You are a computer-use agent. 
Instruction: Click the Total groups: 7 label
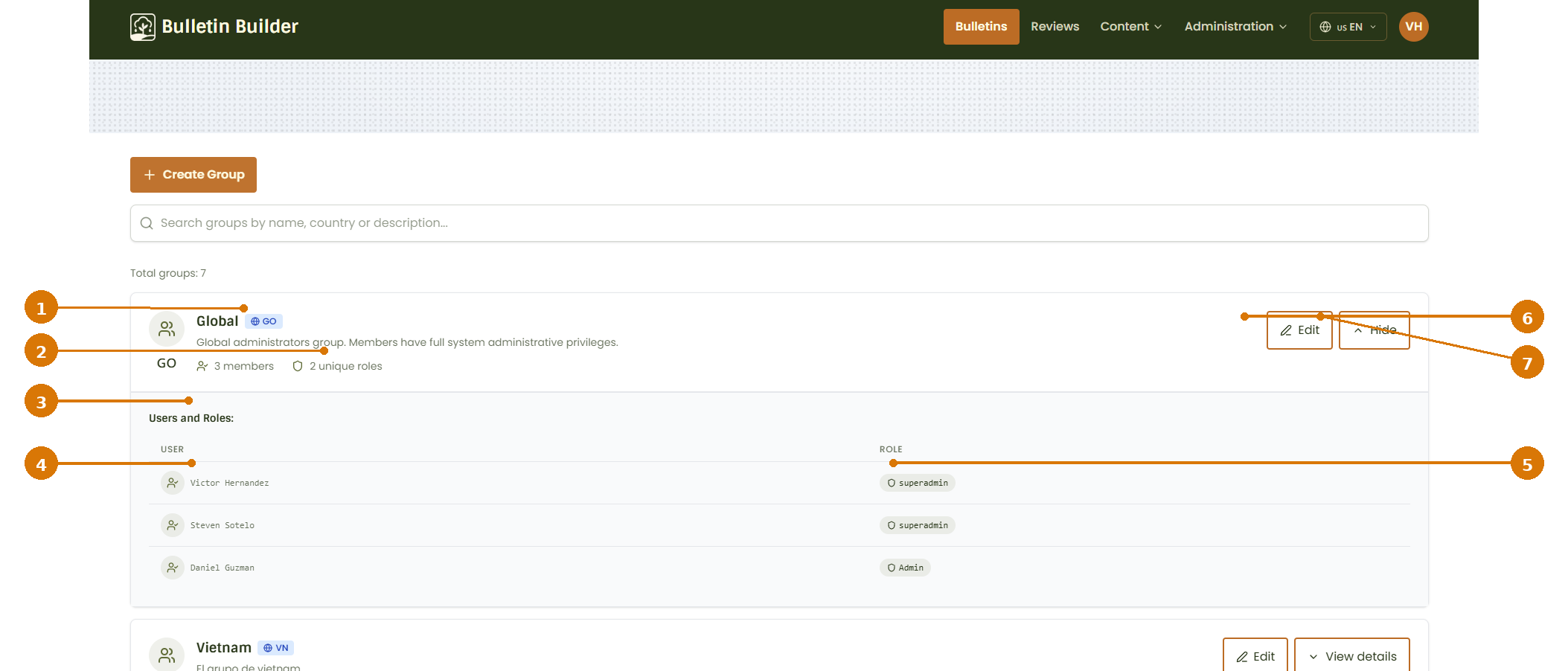click(x=168, y=273)
